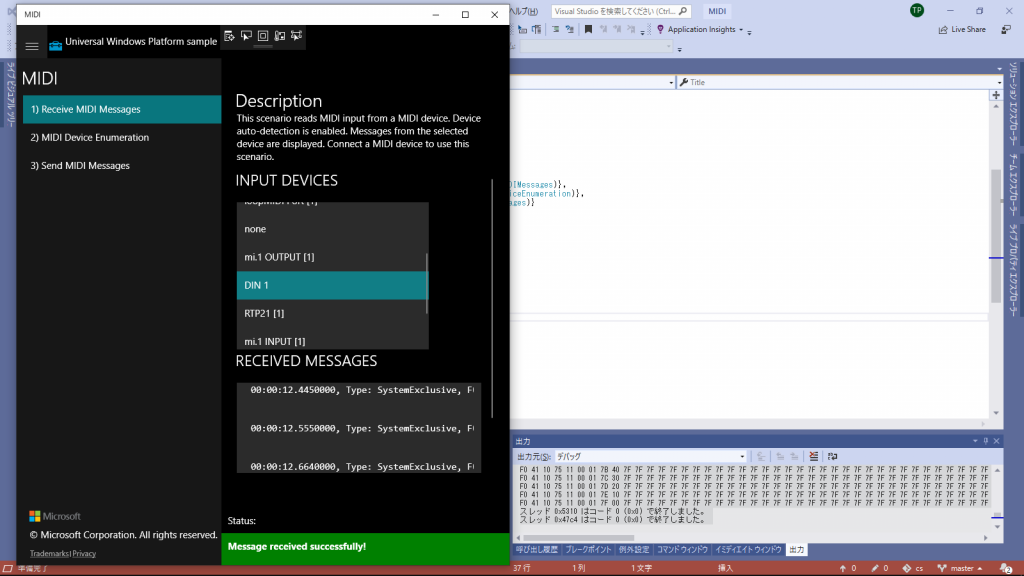
Task: Toggle Display Layout Adorners debug icon
Action: point(263,36)
